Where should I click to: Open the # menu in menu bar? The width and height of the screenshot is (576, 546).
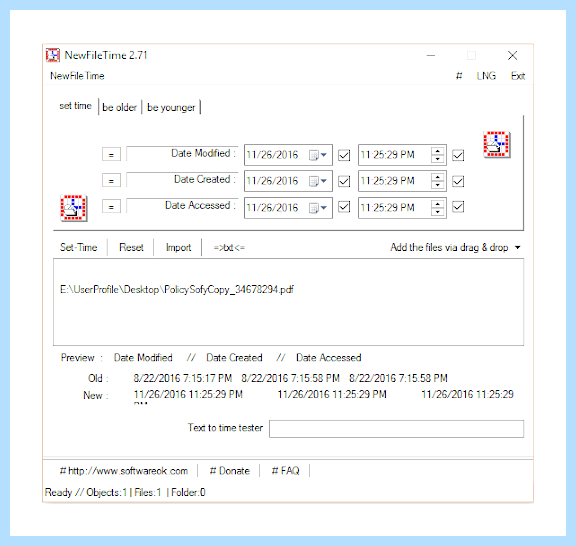(459, 76)
